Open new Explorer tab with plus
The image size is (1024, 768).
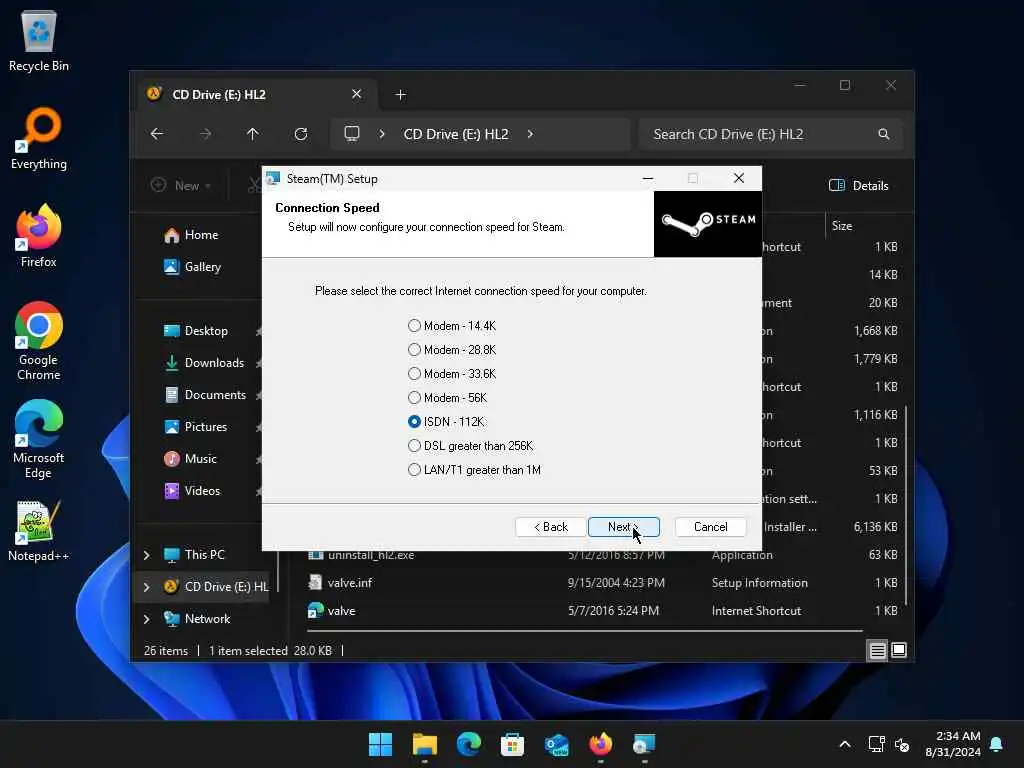point(400,95)
